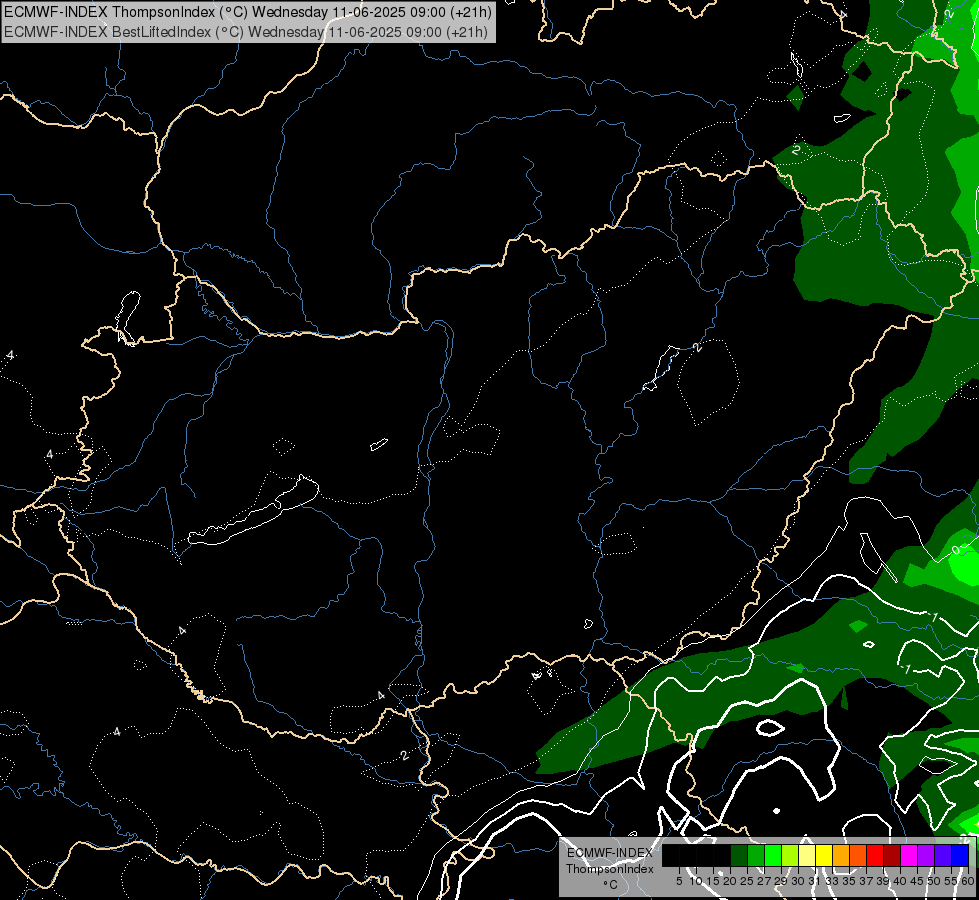The width and height of the screenshot is (979, 900).
Task: Click the dark green 20–25 legend swatch
Action: [739, 855]
